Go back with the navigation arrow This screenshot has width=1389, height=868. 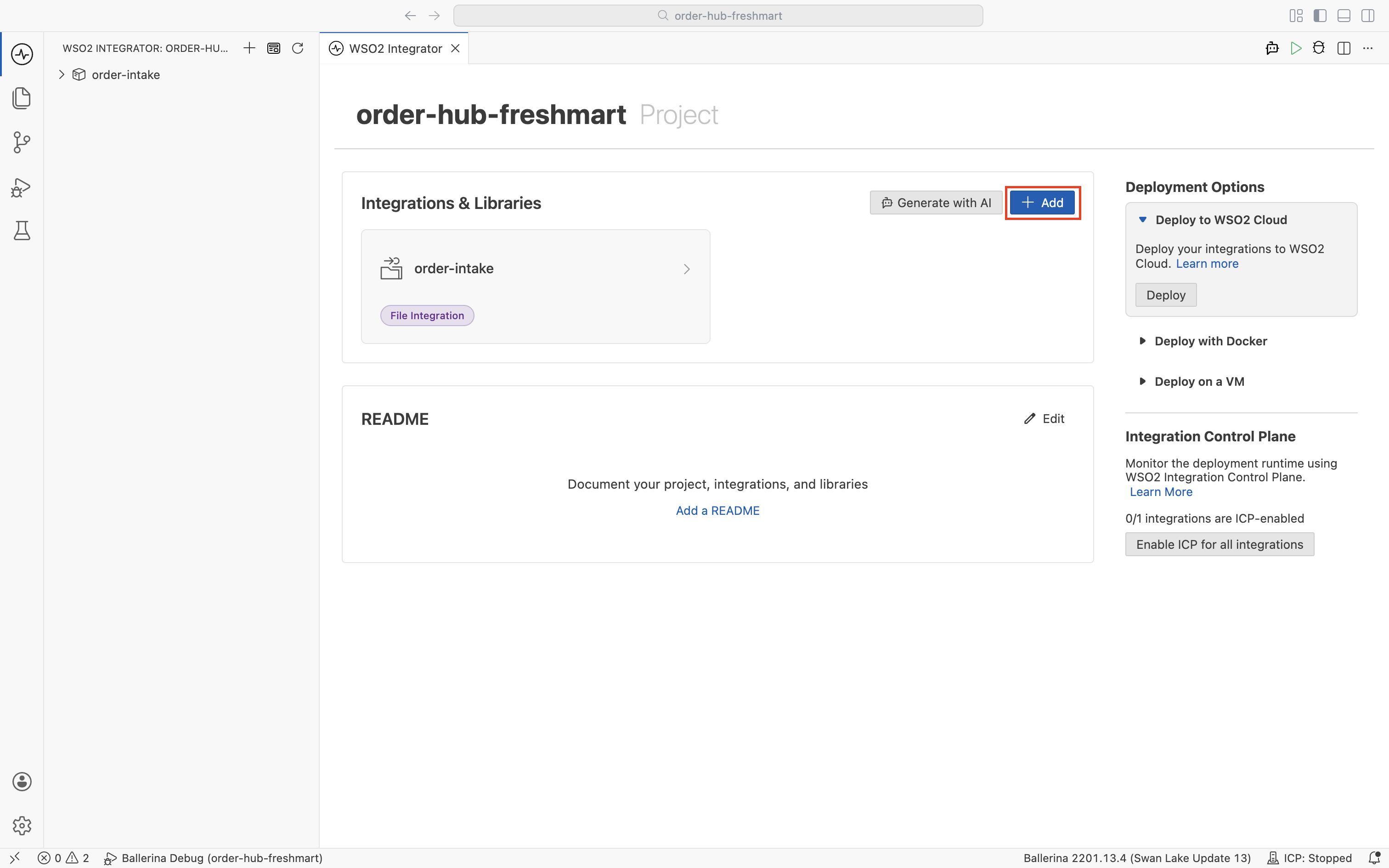[x=410, y=16]
